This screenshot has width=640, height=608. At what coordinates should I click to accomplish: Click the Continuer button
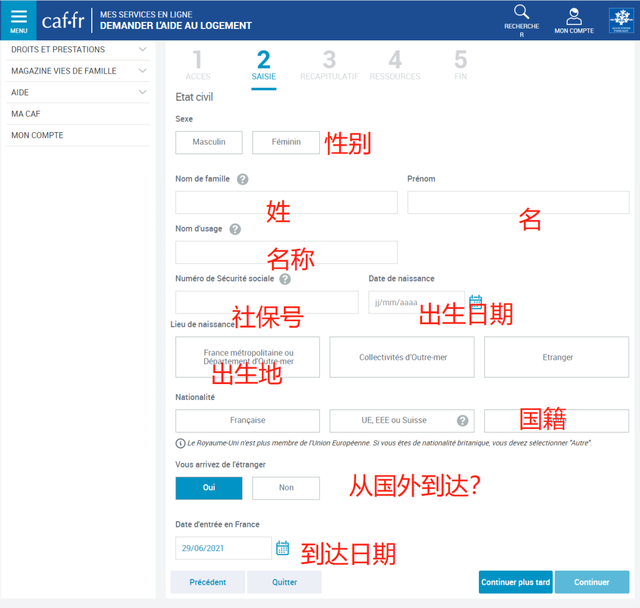pos(591,582)
